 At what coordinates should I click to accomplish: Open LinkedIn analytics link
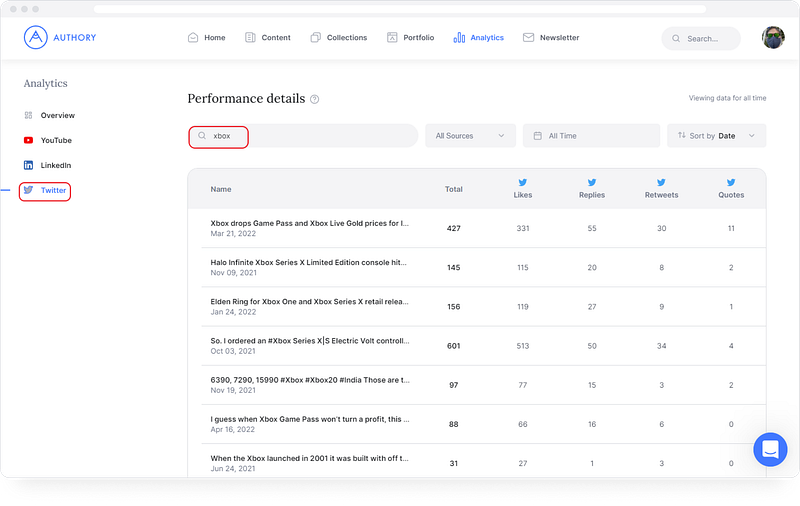[47, 165]
